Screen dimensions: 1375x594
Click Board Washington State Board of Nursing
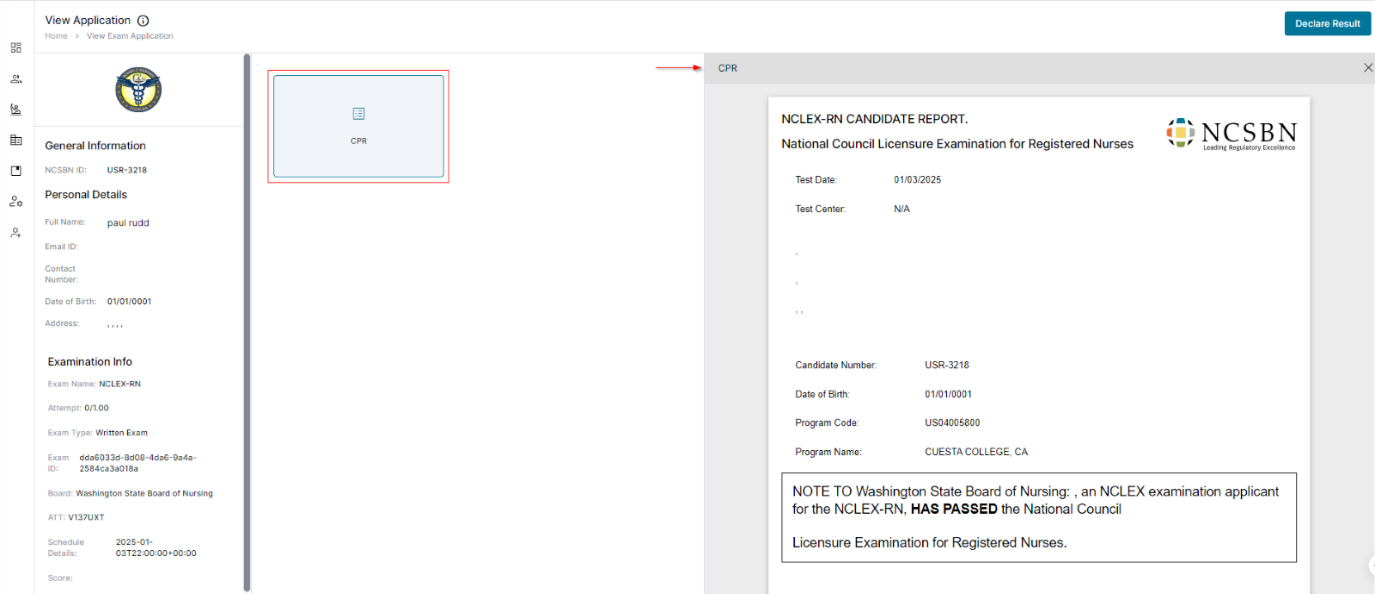click(144, 493)
